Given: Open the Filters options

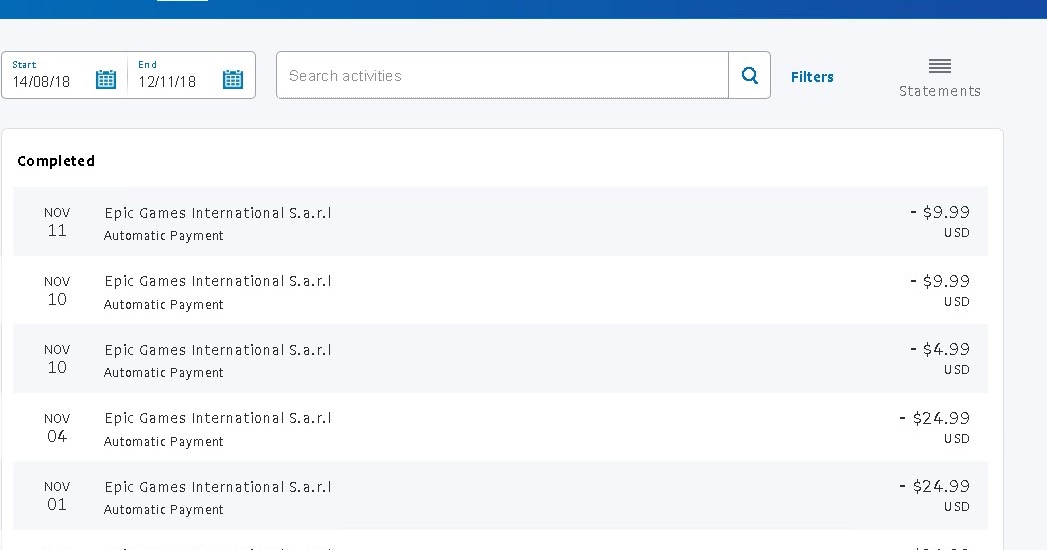Looking at the screenshot, I should pyautogui.click(x=812, y=77).
